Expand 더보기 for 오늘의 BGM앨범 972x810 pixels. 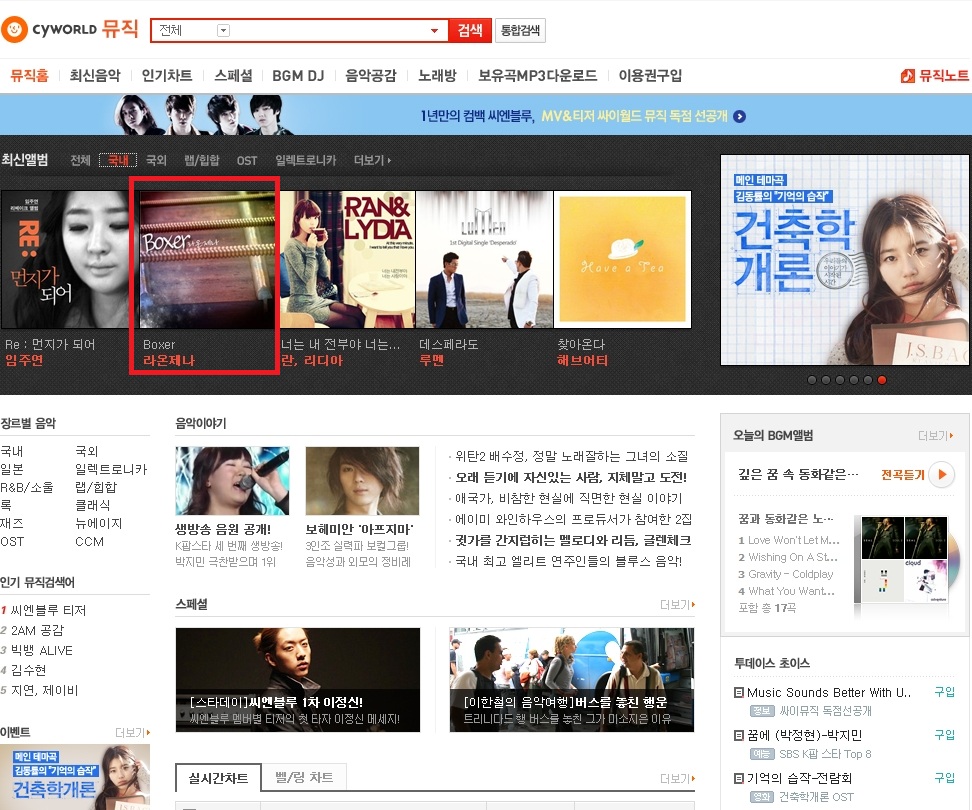(x=935, y=436)
